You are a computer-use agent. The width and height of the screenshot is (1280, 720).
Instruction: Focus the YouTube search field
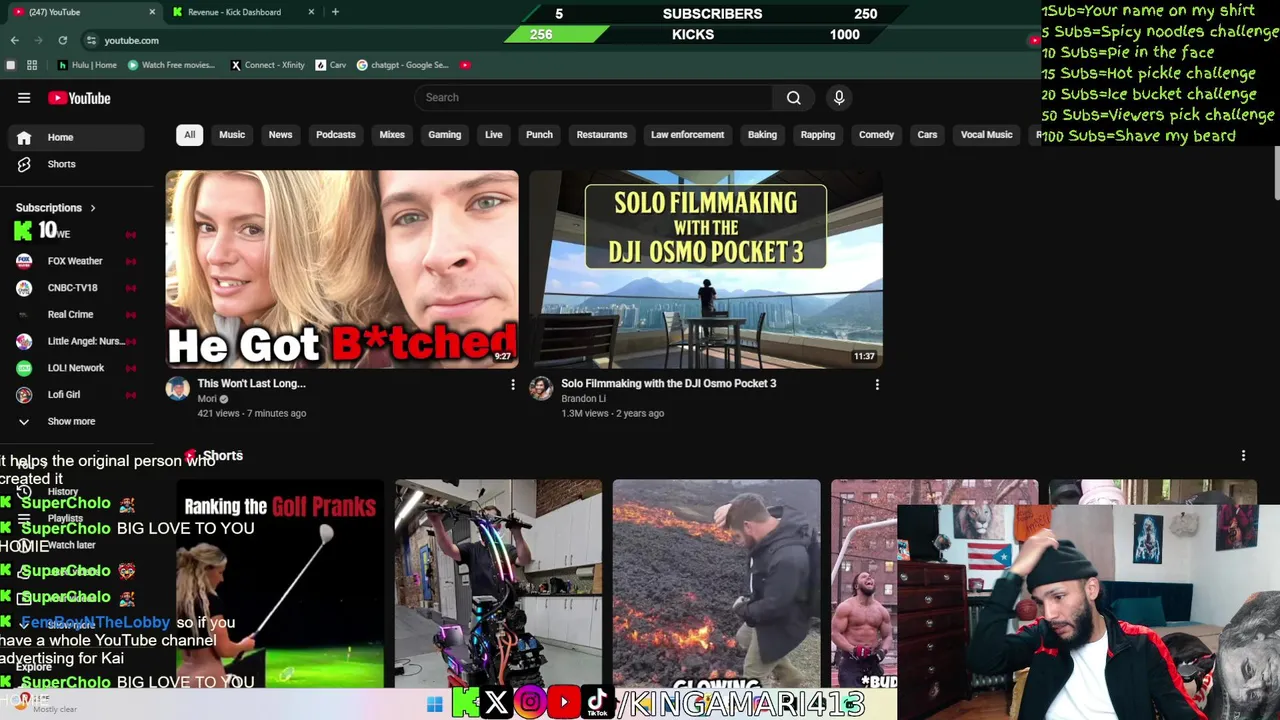tap(593, 98)
